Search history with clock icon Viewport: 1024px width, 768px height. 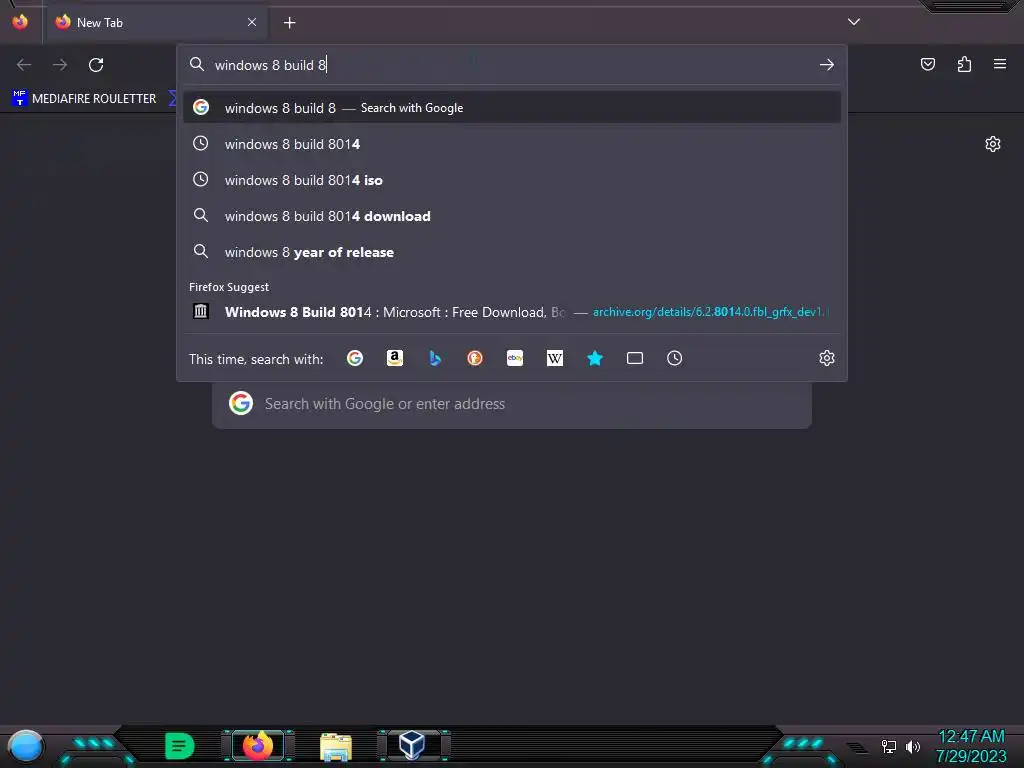point(675,358)
